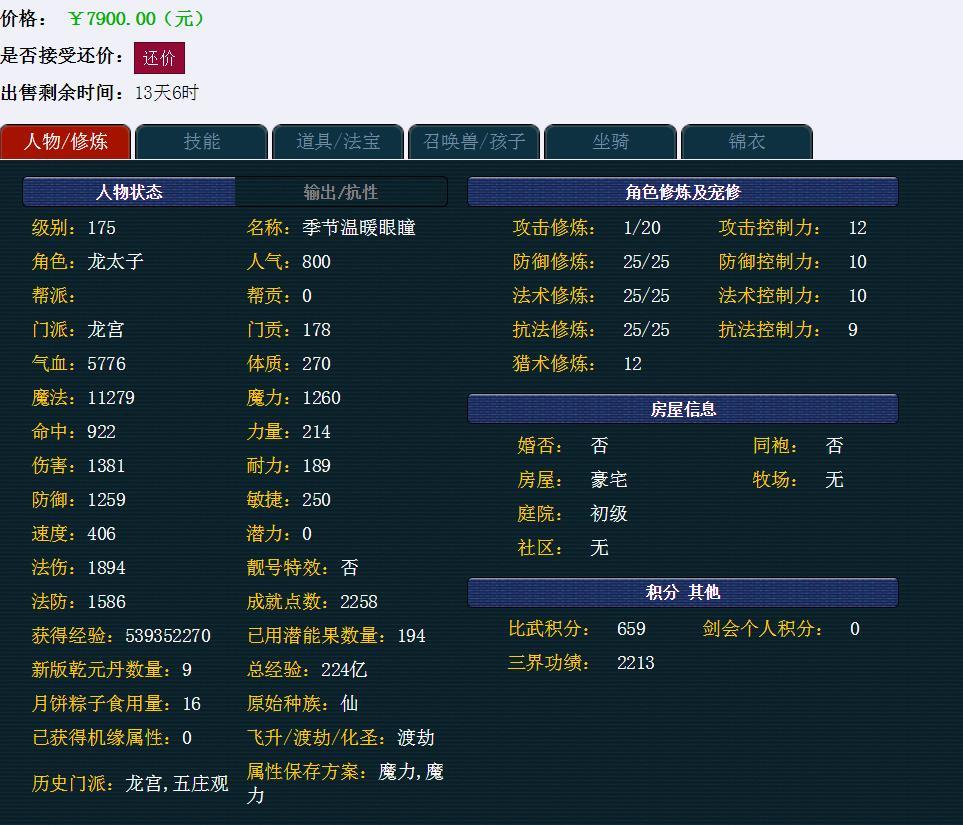Click the 还价 bargain button
963x825 pixels.
point(159,58)
